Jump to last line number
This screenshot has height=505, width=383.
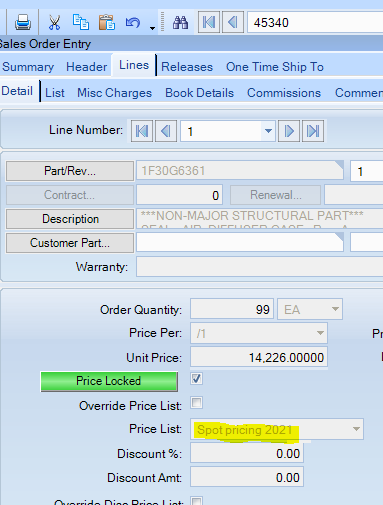(x=313, y=131)
